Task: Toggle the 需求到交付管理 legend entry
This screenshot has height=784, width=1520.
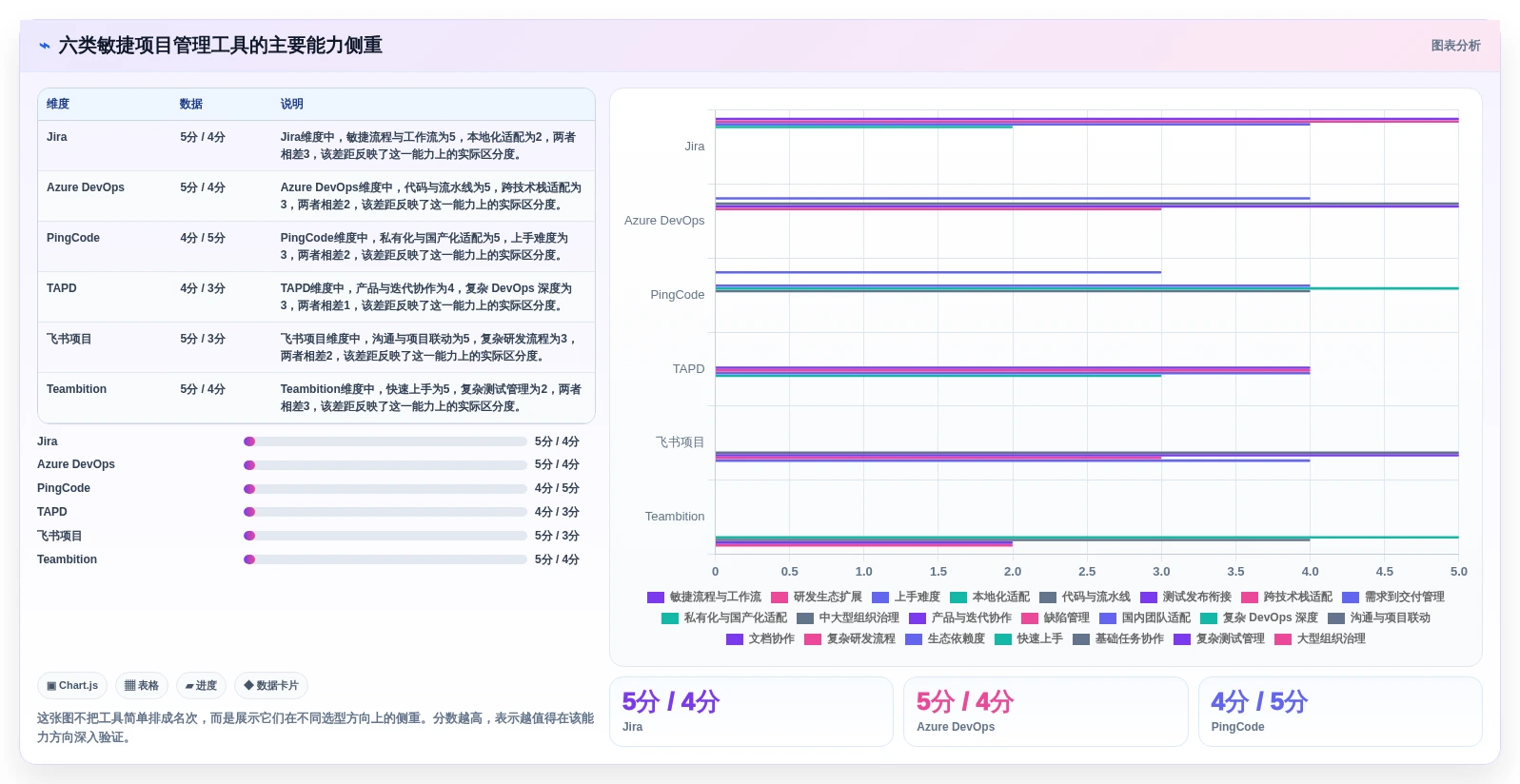Action: click(1393, 597)
